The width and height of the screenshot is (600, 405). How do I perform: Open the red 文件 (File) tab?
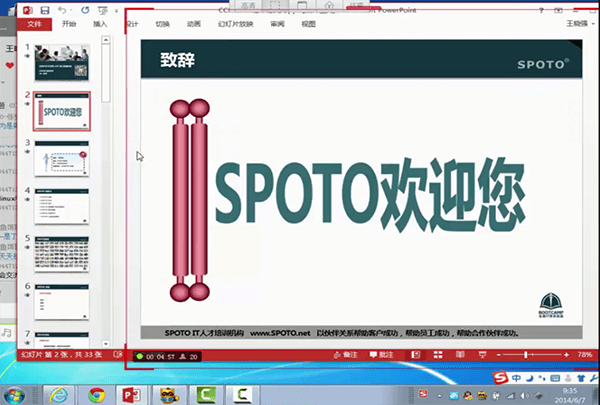point(34,23)
